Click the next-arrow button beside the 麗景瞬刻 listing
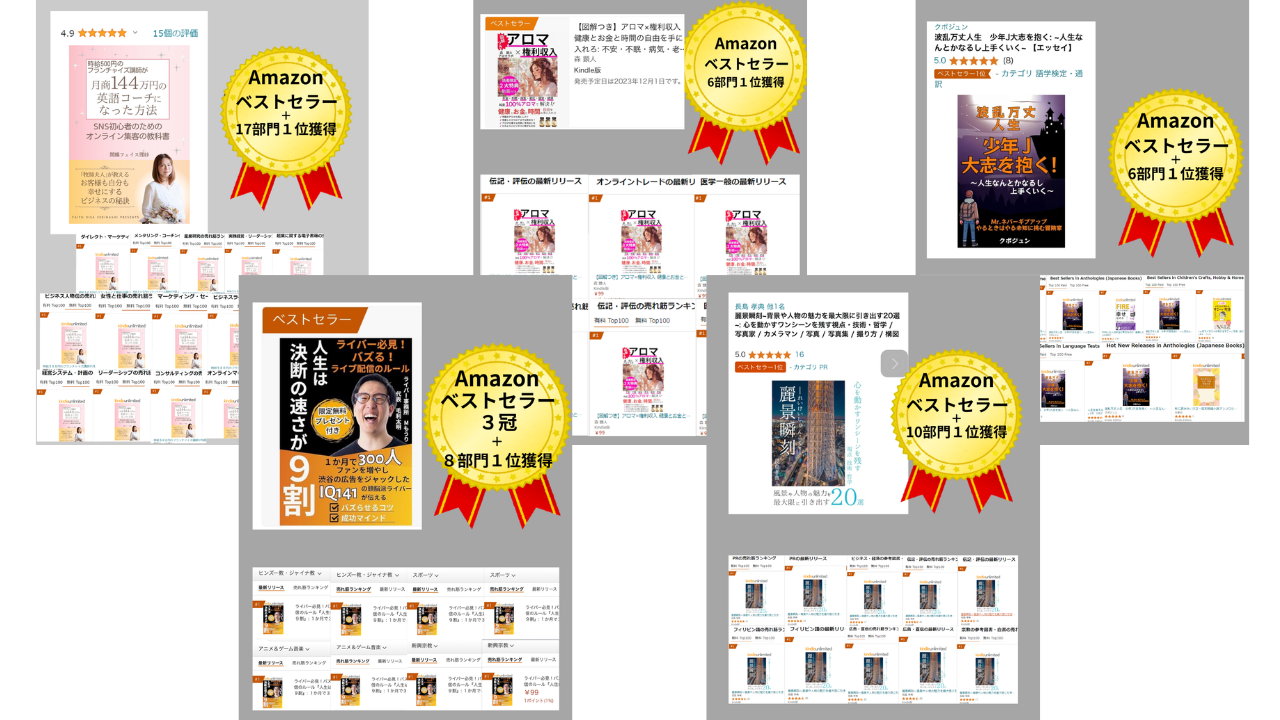 pos(894,363)
